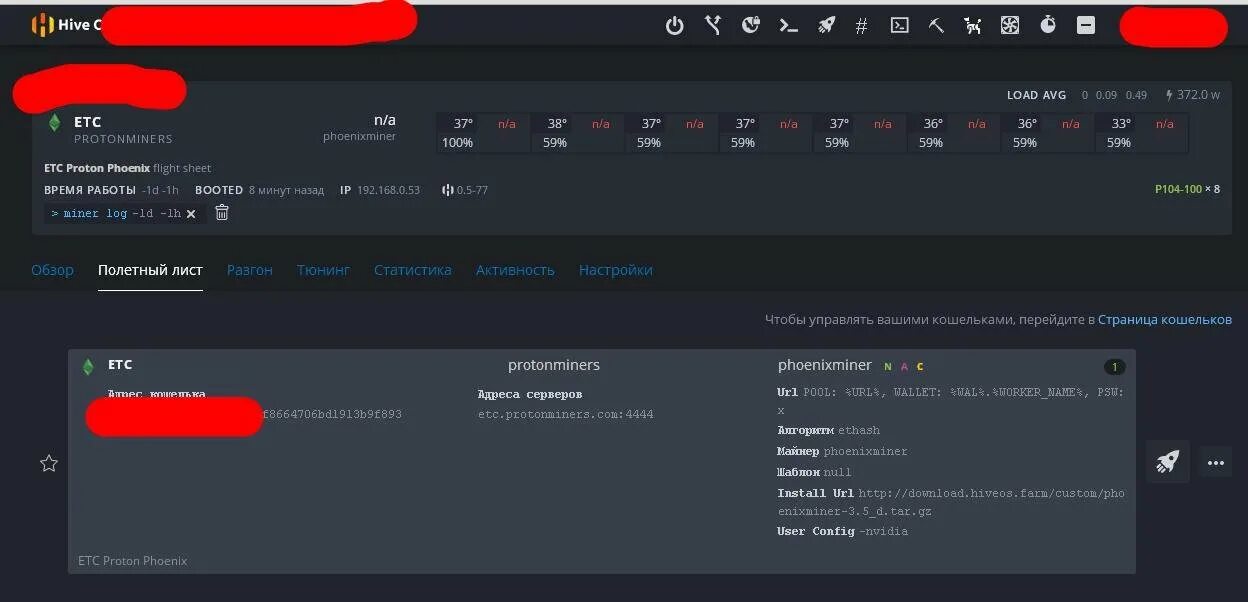Open the Разгон tab
Viewport: 1248px width, 602px height.
(x=250, y=270)
